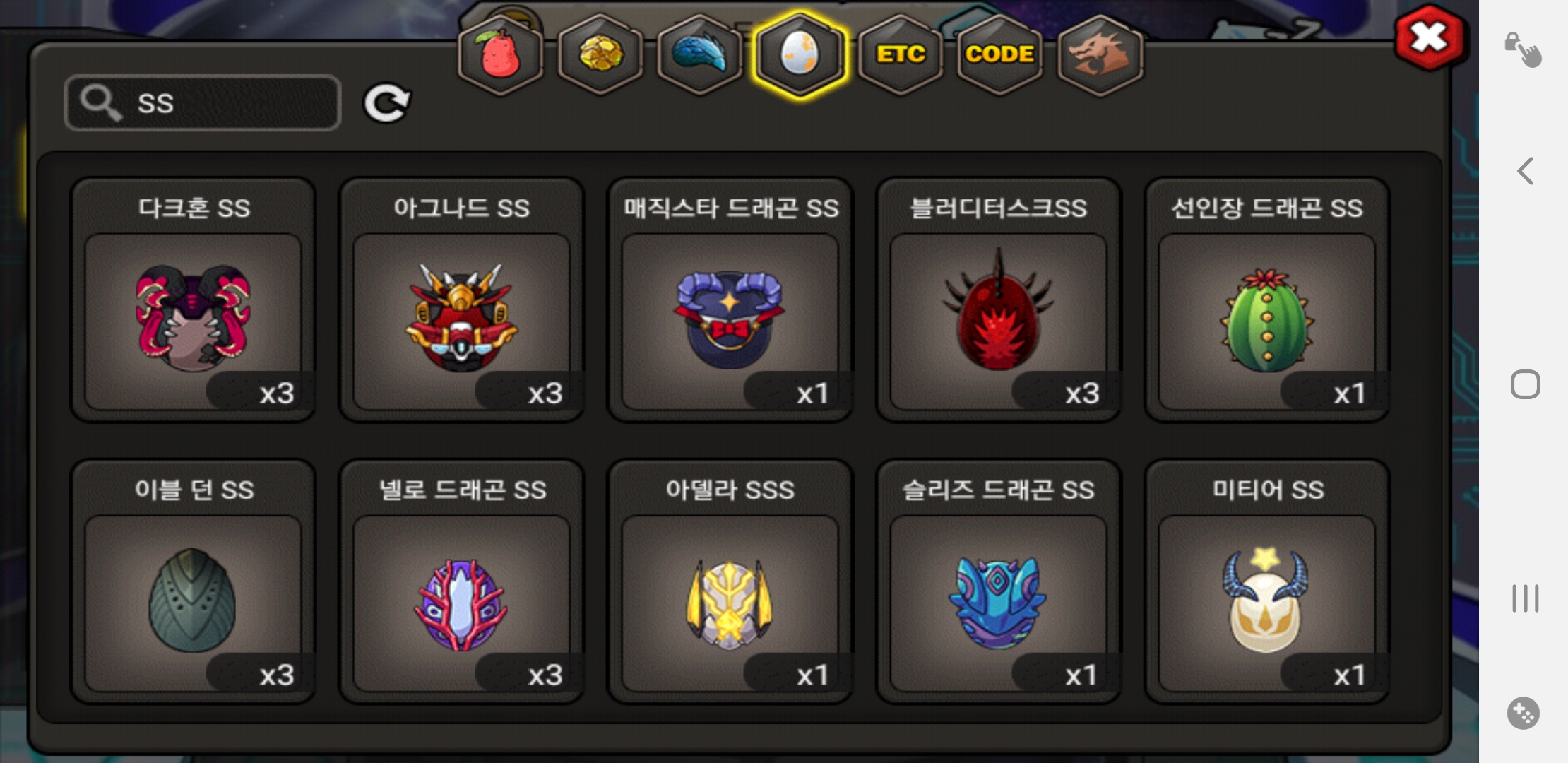
Task: Pick the 블러디터스크SS red egg
Action: point(999,300)
